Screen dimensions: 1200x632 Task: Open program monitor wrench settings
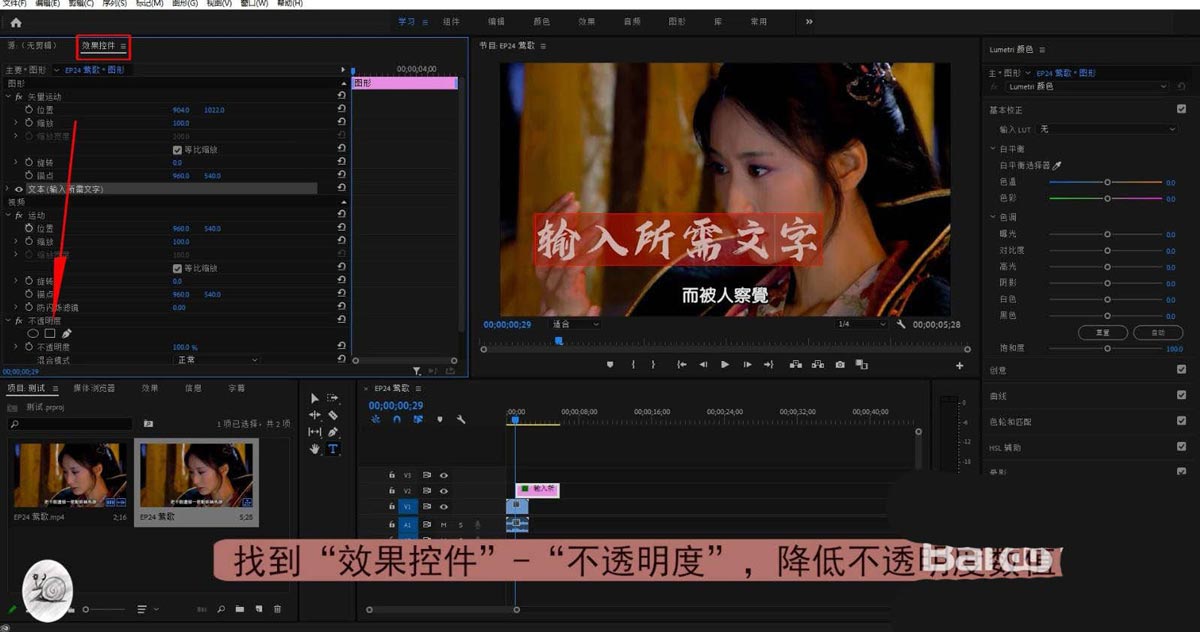coord(901,324)
